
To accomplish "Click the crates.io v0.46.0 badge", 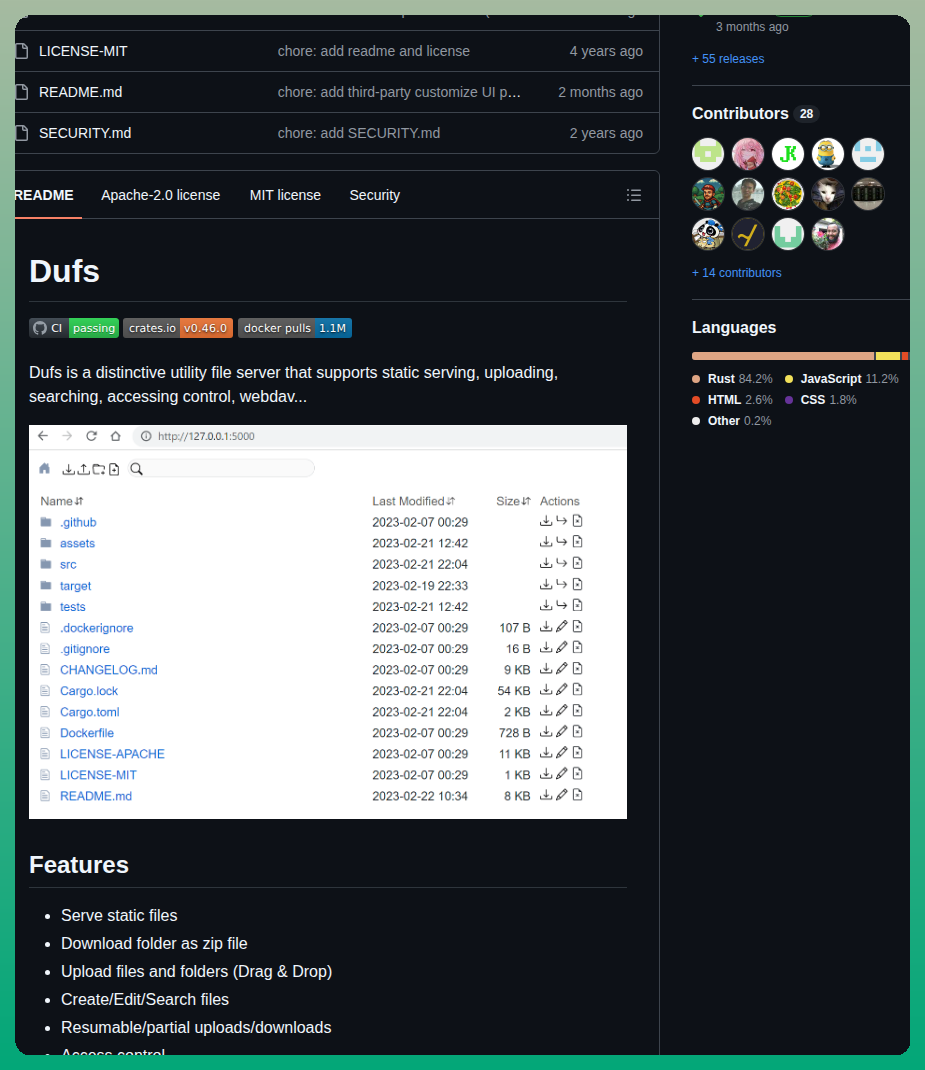I will [x=178, y=328].
